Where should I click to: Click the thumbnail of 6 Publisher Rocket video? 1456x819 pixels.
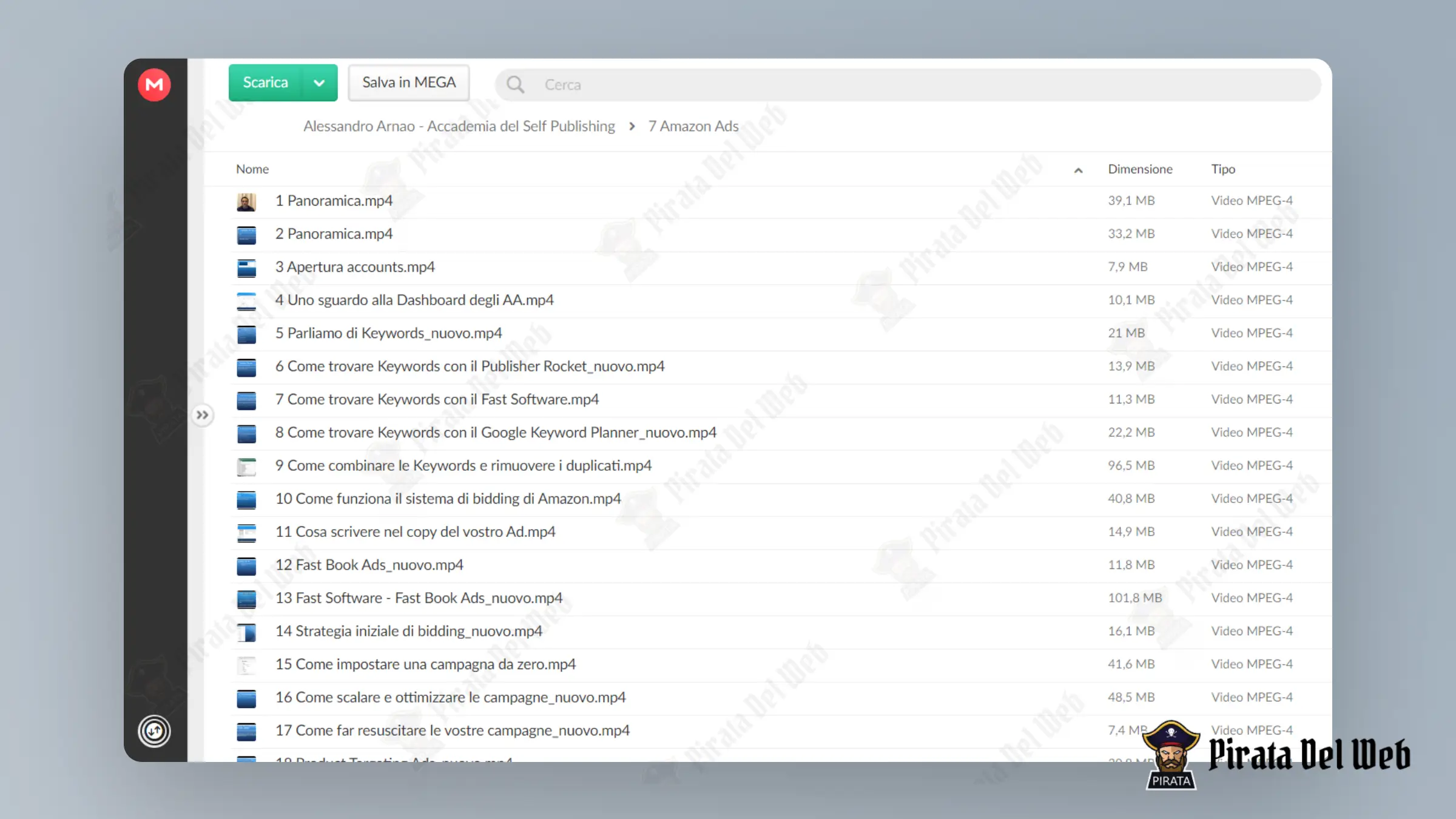click(246, 367)
